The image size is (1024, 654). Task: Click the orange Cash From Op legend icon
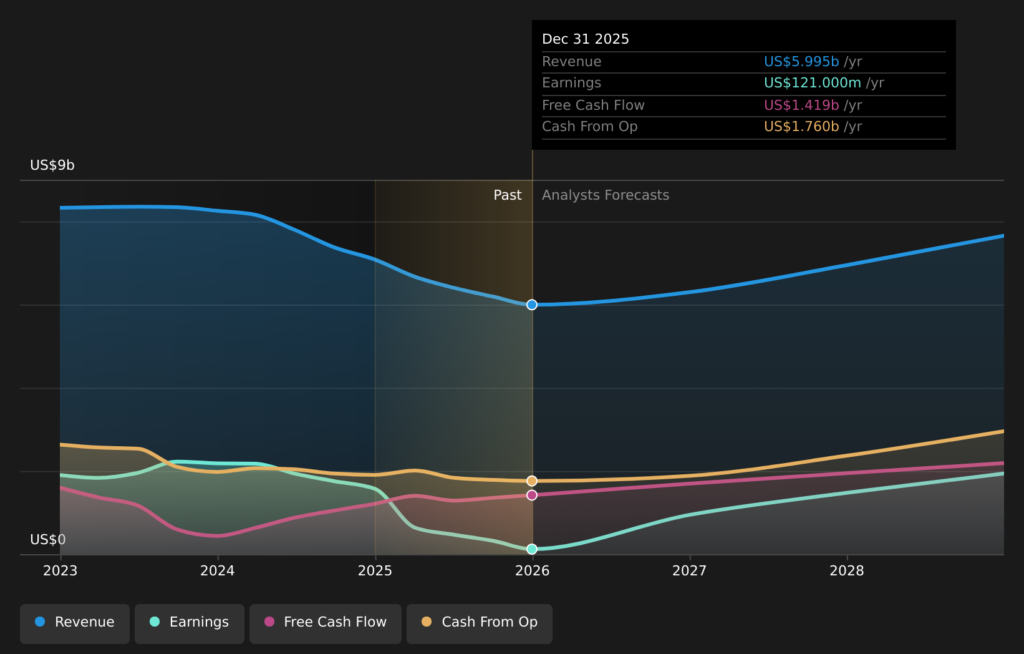426,623
